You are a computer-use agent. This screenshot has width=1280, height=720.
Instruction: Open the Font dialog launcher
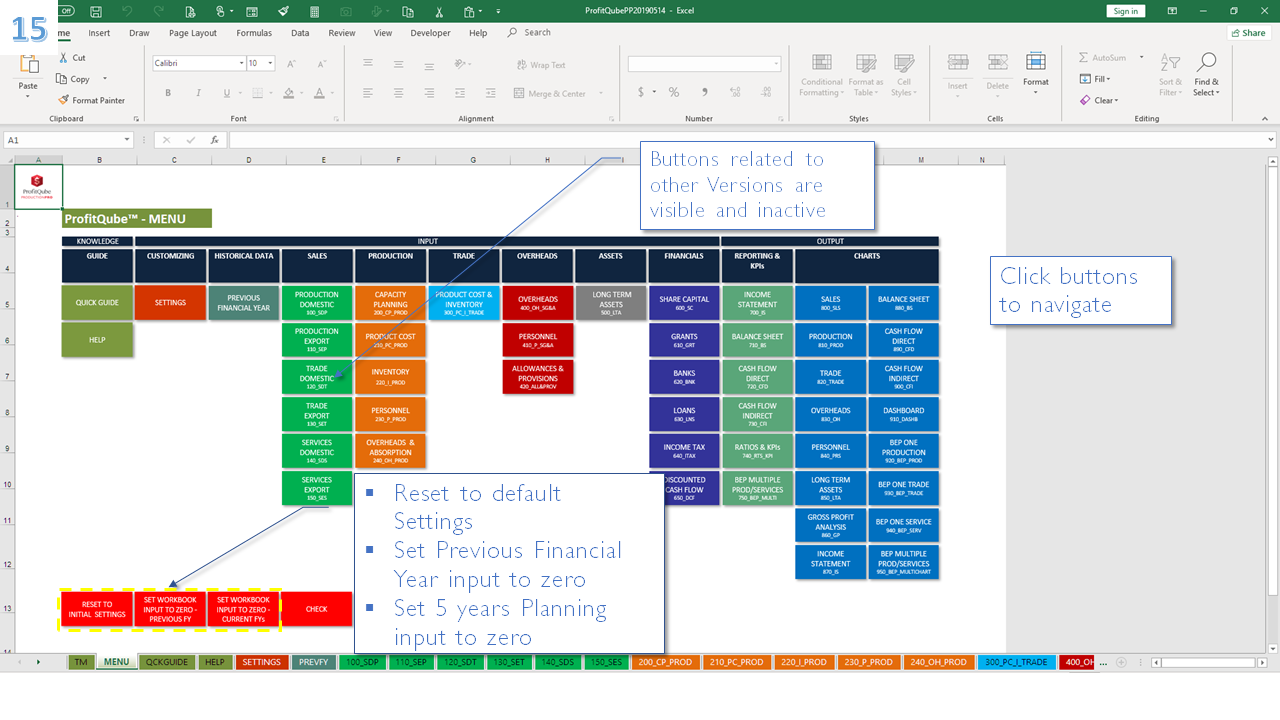click(x=335, y=118)
